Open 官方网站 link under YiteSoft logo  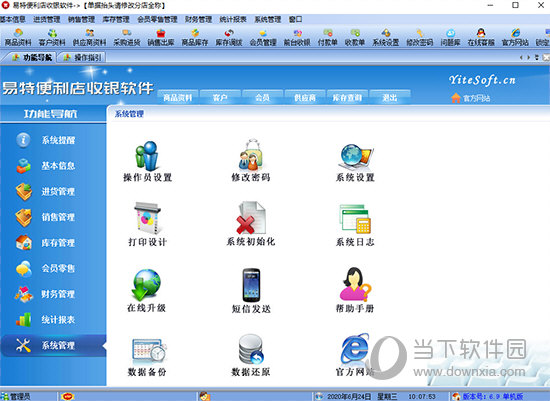click(471, 98)
